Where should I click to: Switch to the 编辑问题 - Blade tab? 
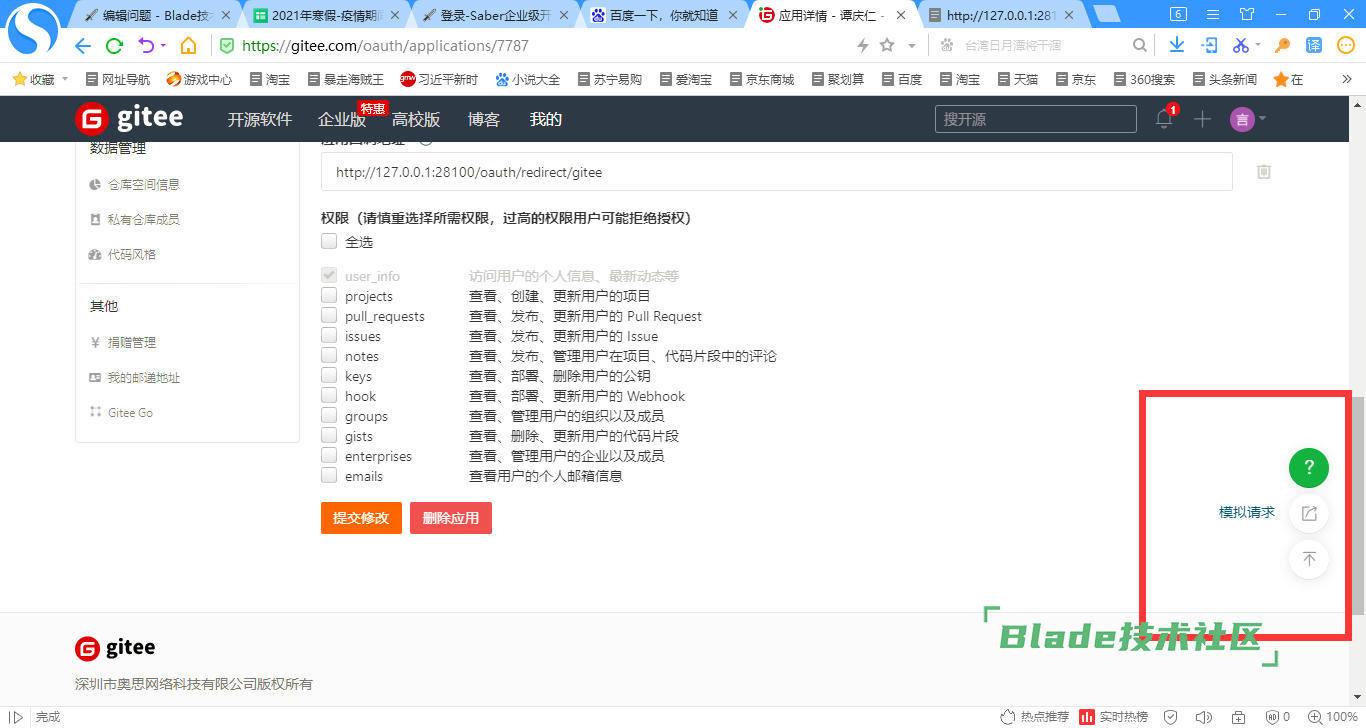coord(157,15)
